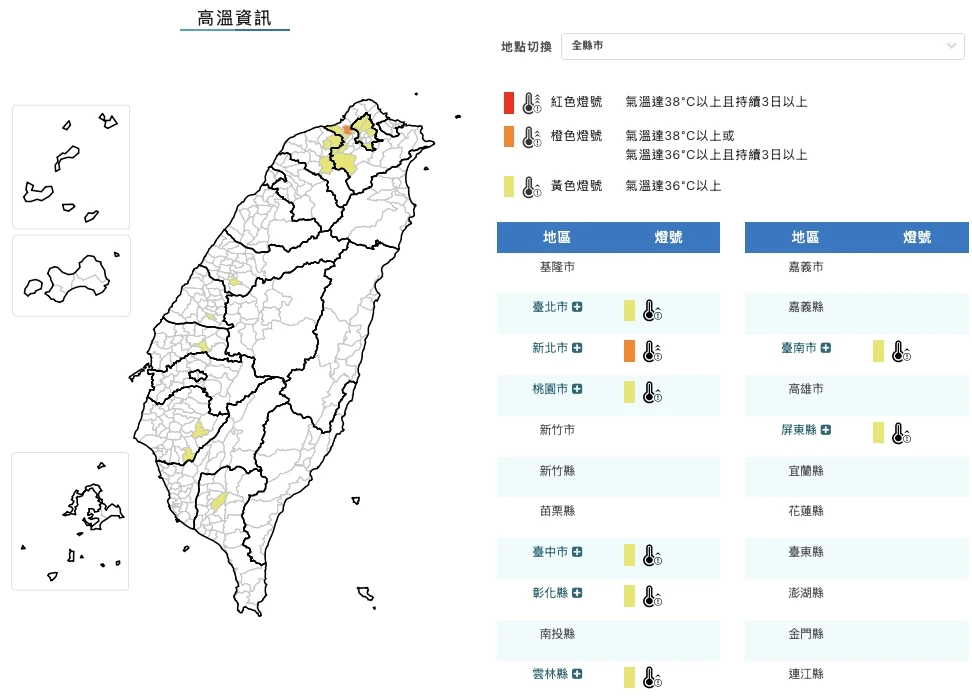Image resolution: width=972 pixels, height=696 pixels.
Task: Click thermometer icon in 桃園市 row
Action: click(652, 392)
